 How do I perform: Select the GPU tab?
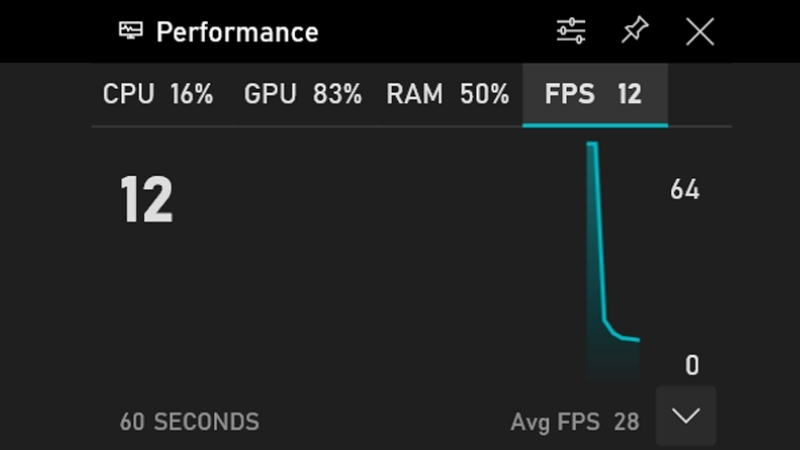(x=302, y=95)
